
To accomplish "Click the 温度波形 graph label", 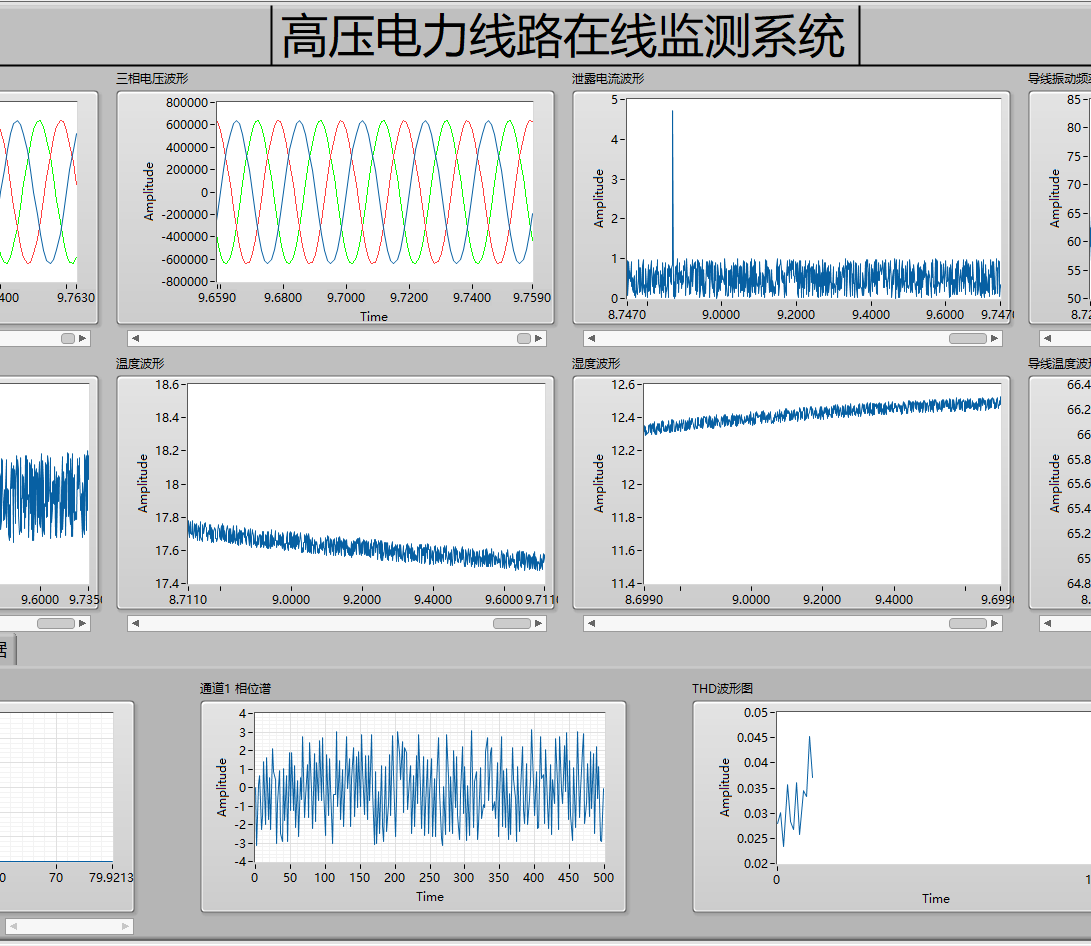I will (140, 364).
